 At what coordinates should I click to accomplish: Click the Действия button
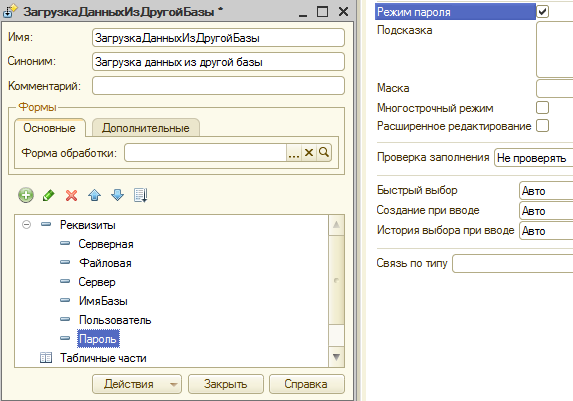pyautogui.click(x=137, y=384)
